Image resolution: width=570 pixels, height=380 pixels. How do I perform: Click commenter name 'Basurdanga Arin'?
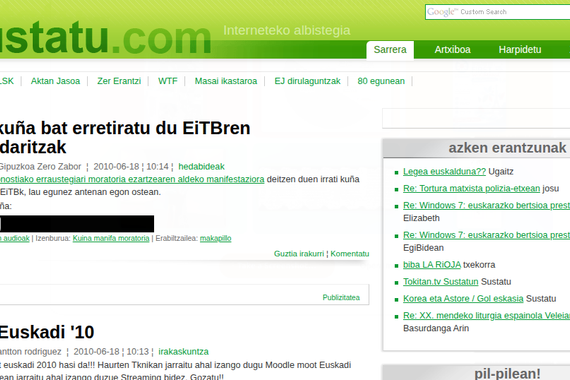point(436,328)
